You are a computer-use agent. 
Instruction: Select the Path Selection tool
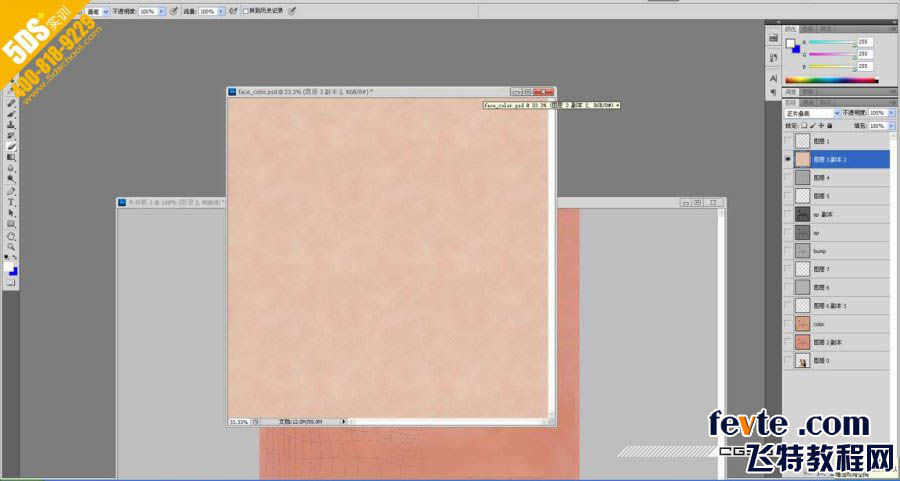tap(11, 214)
